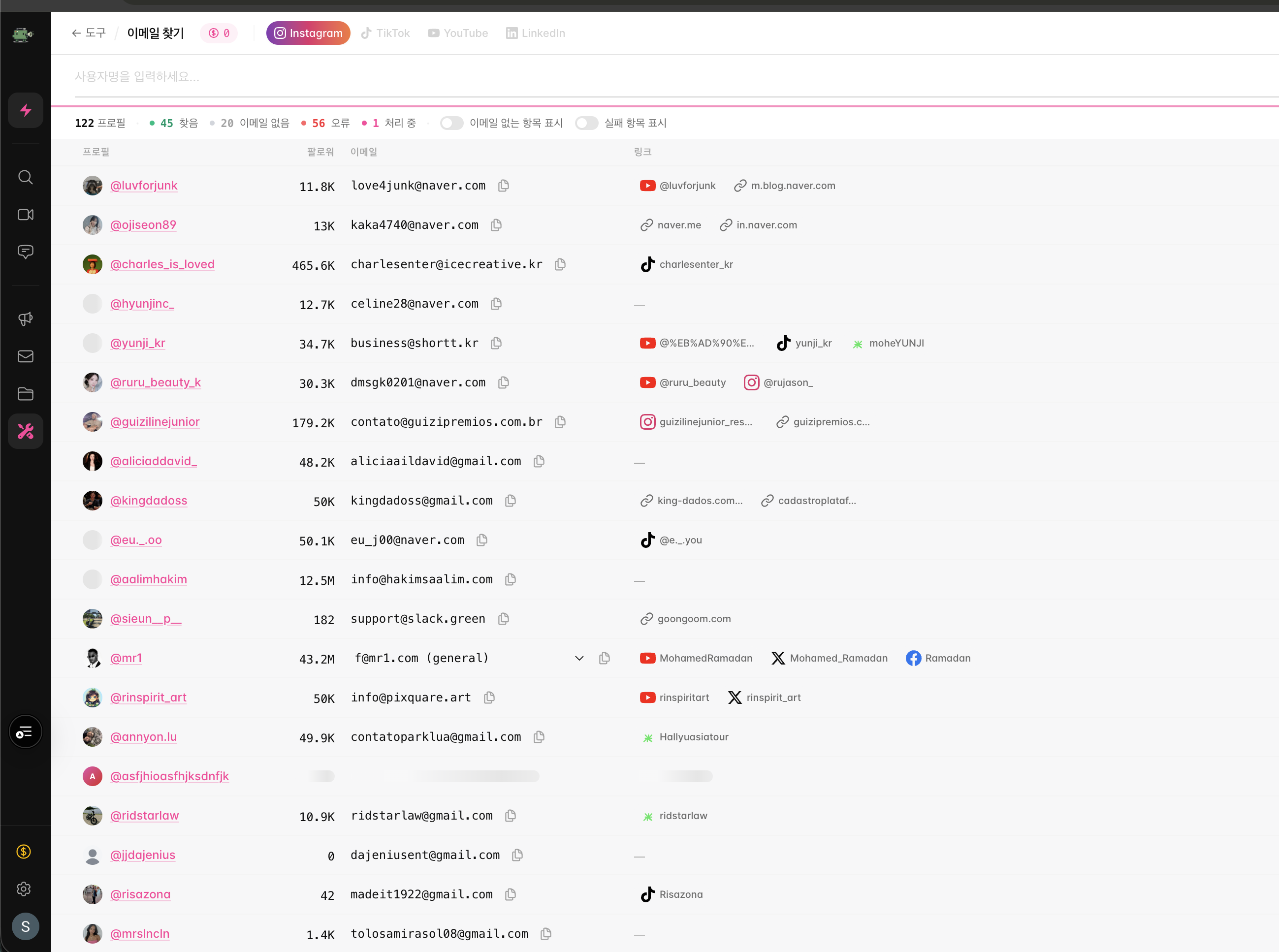1279x952 pixels.
Task: Open the goongoom.com link
Action: (685, 619)
